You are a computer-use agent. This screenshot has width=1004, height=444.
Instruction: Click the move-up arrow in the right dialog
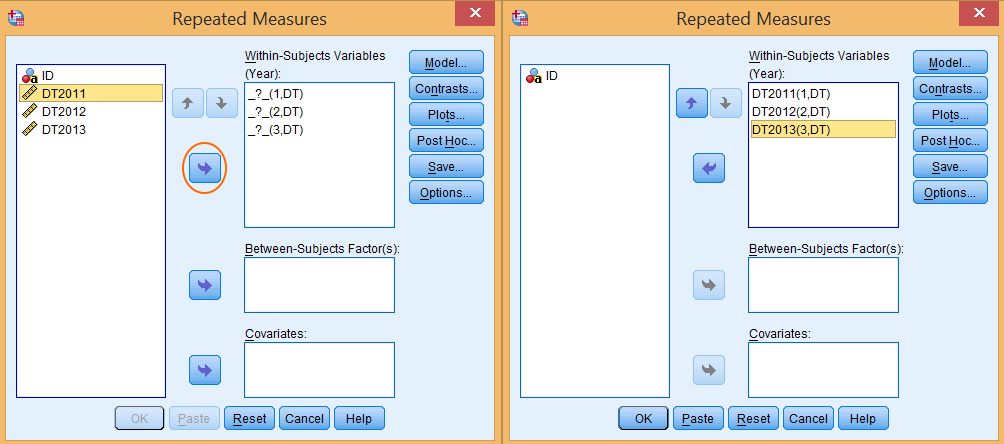pos(692,101)
